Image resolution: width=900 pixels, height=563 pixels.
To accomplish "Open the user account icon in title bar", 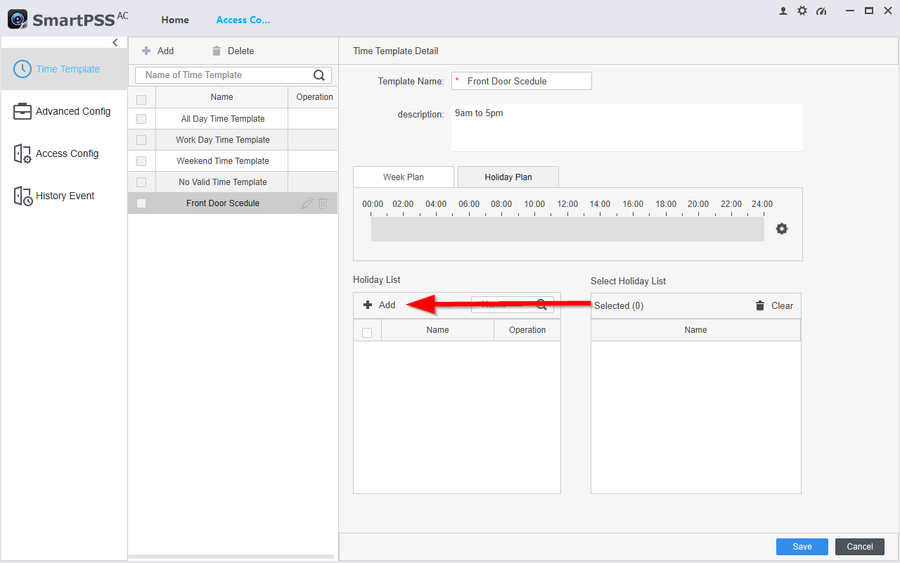I will (x=783, y=11).
